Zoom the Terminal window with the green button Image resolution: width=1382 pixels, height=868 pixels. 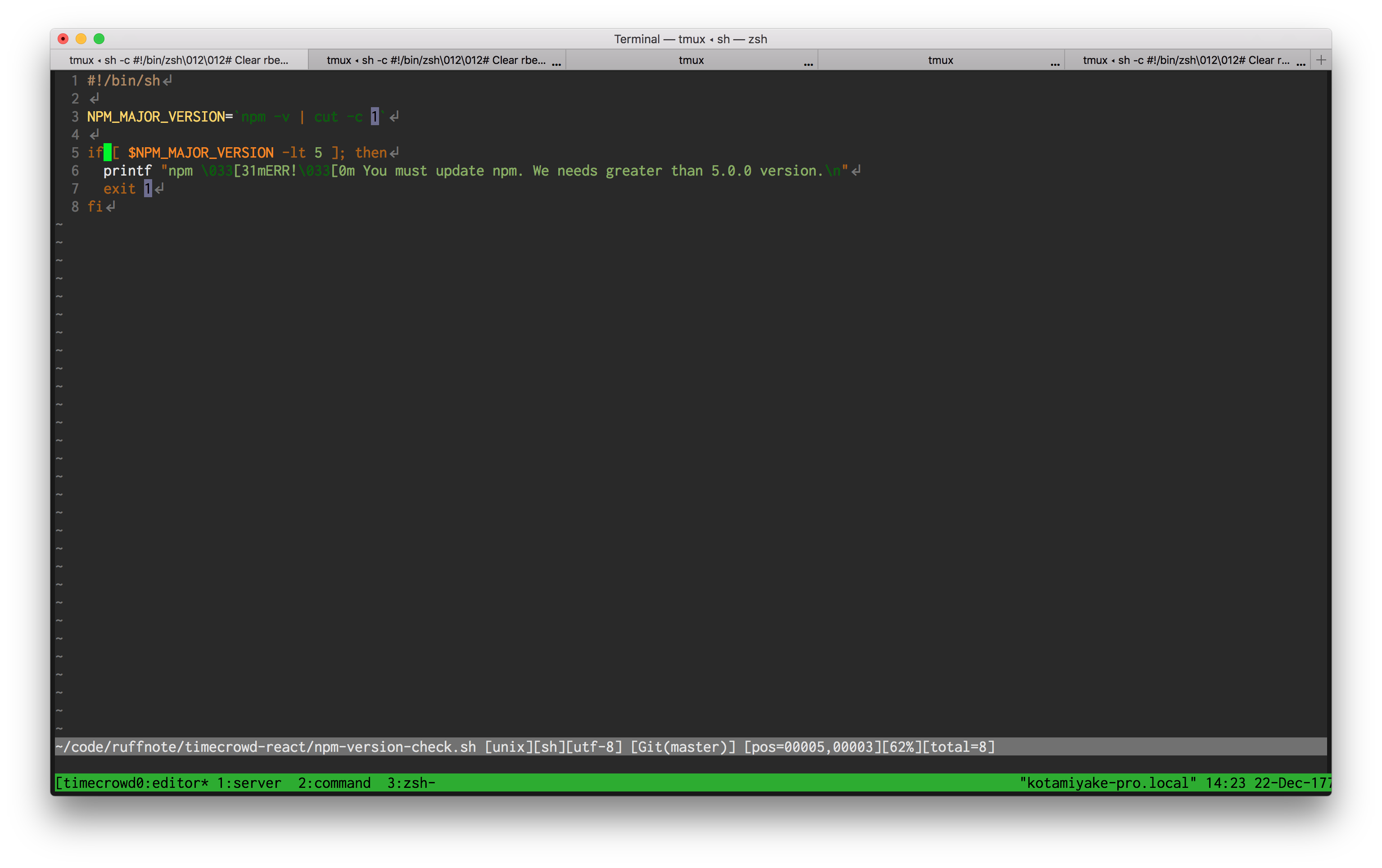[x=99, y=38]
